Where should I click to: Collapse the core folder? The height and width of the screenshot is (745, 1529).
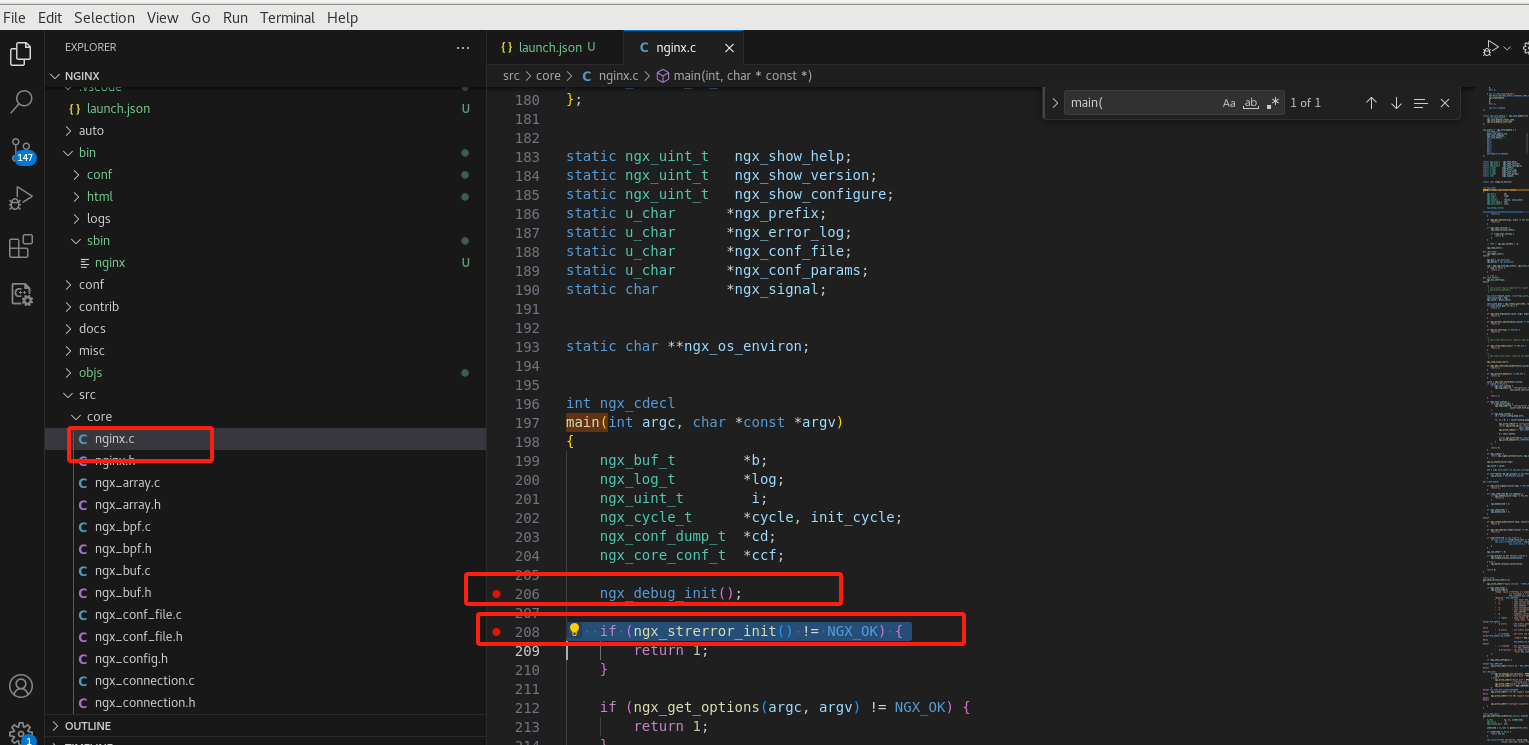[265, 416]
